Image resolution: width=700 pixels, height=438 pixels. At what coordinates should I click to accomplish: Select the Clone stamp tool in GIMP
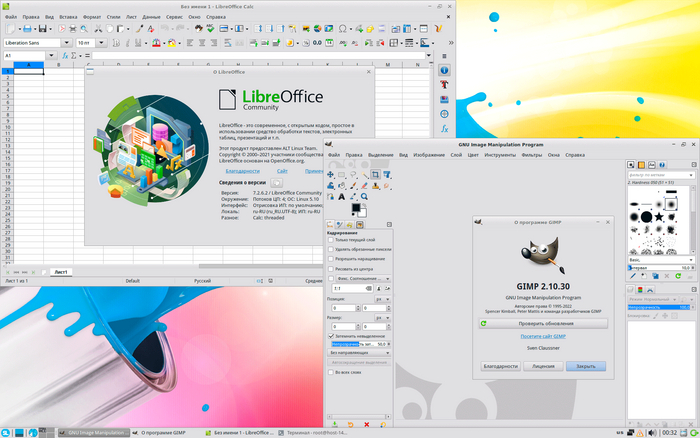[x=375, y=185]
